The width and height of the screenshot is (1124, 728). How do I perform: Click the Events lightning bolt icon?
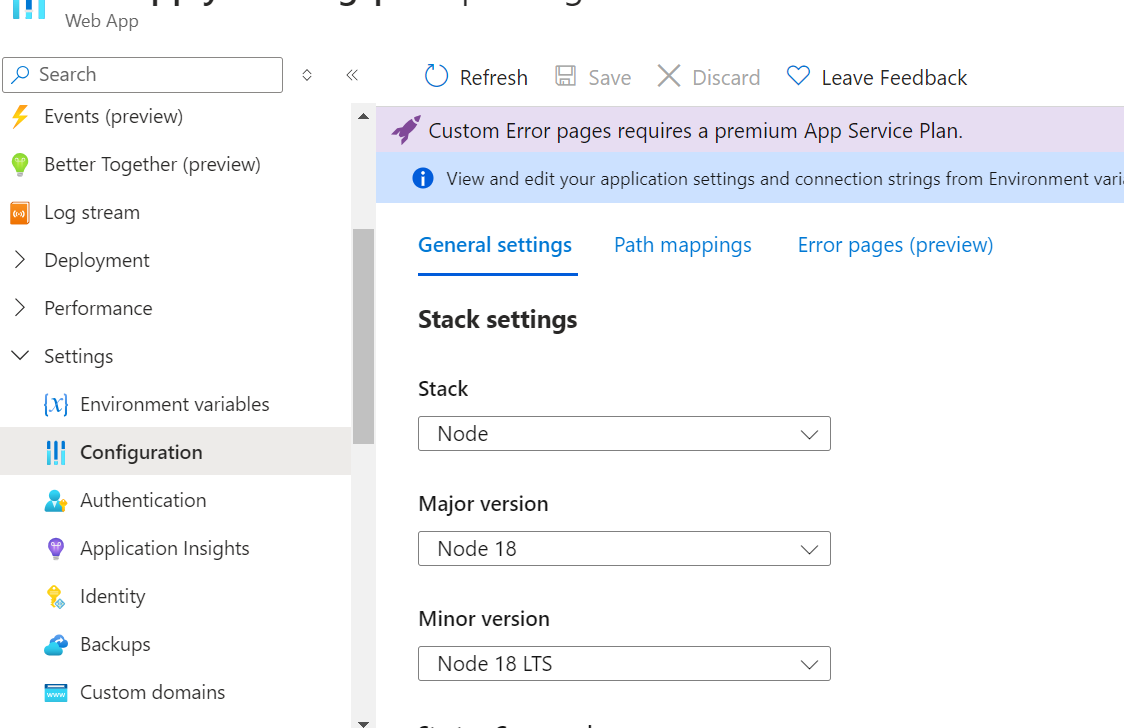[x=20, y=116]
